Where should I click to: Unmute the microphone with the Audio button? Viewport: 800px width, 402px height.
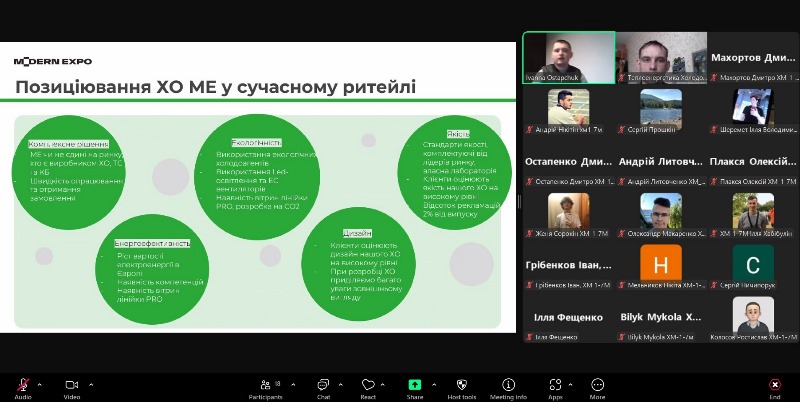click(23, 385)
